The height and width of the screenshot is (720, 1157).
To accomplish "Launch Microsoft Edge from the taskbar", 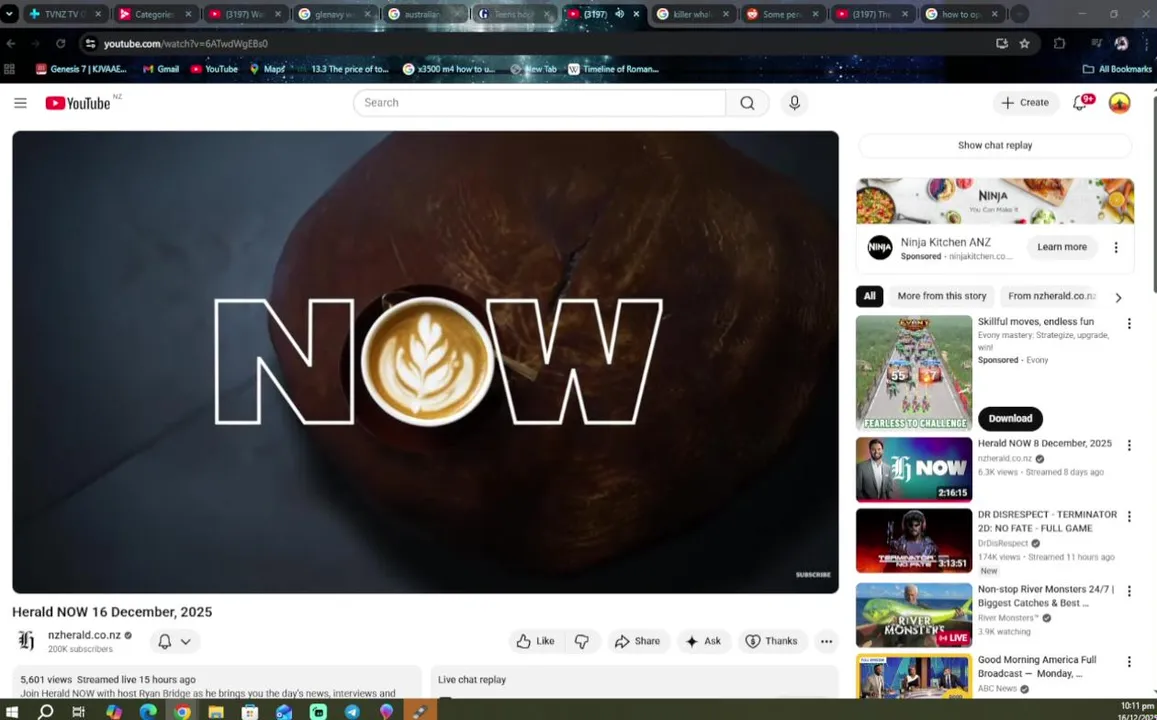I will (148, 711).
